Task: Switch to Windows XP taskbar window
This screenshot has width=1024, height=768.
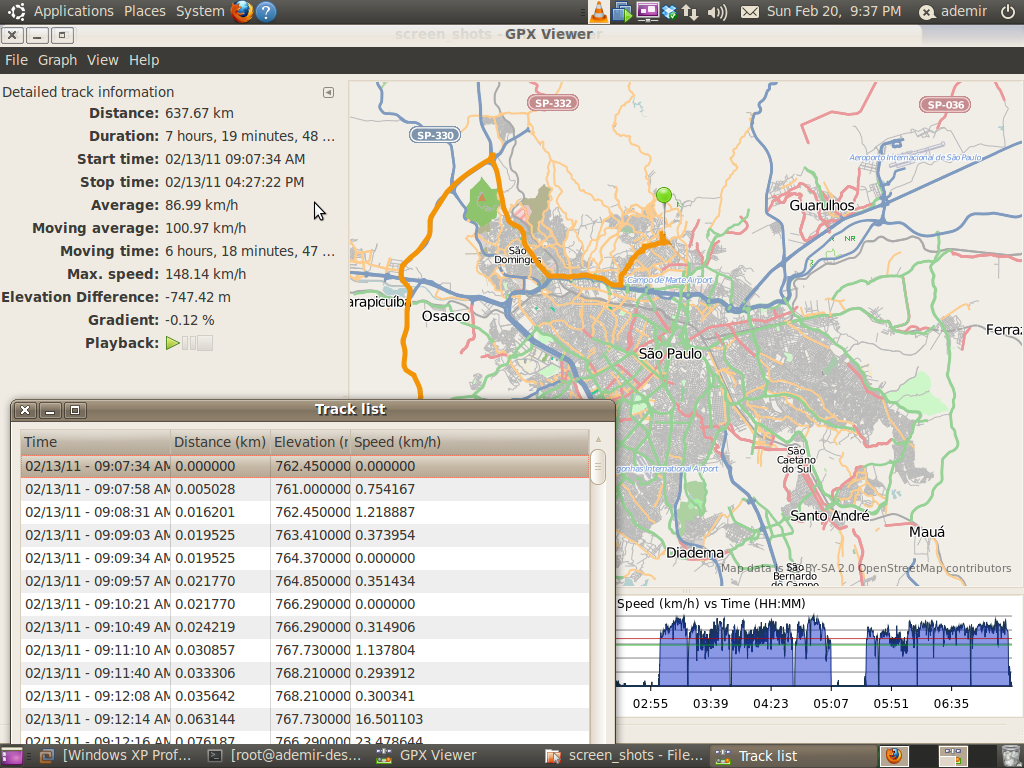Action: (115, 755)
